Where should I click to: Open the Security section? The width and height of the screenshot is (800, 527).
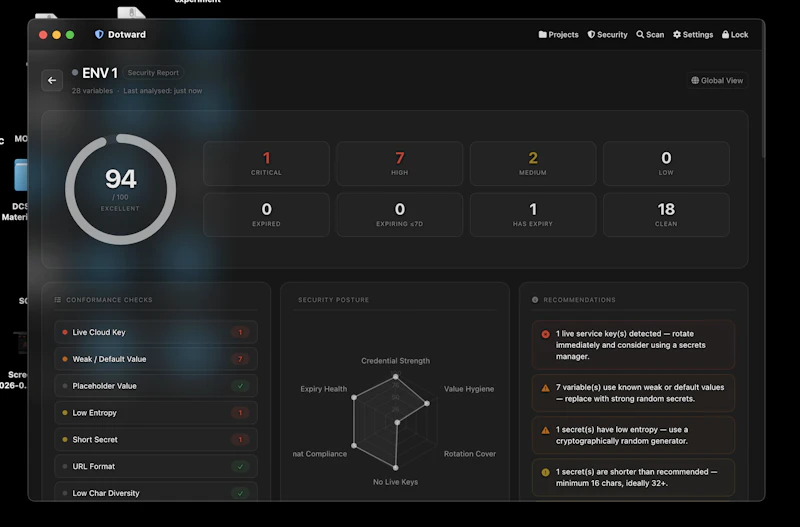click(607, 35)
